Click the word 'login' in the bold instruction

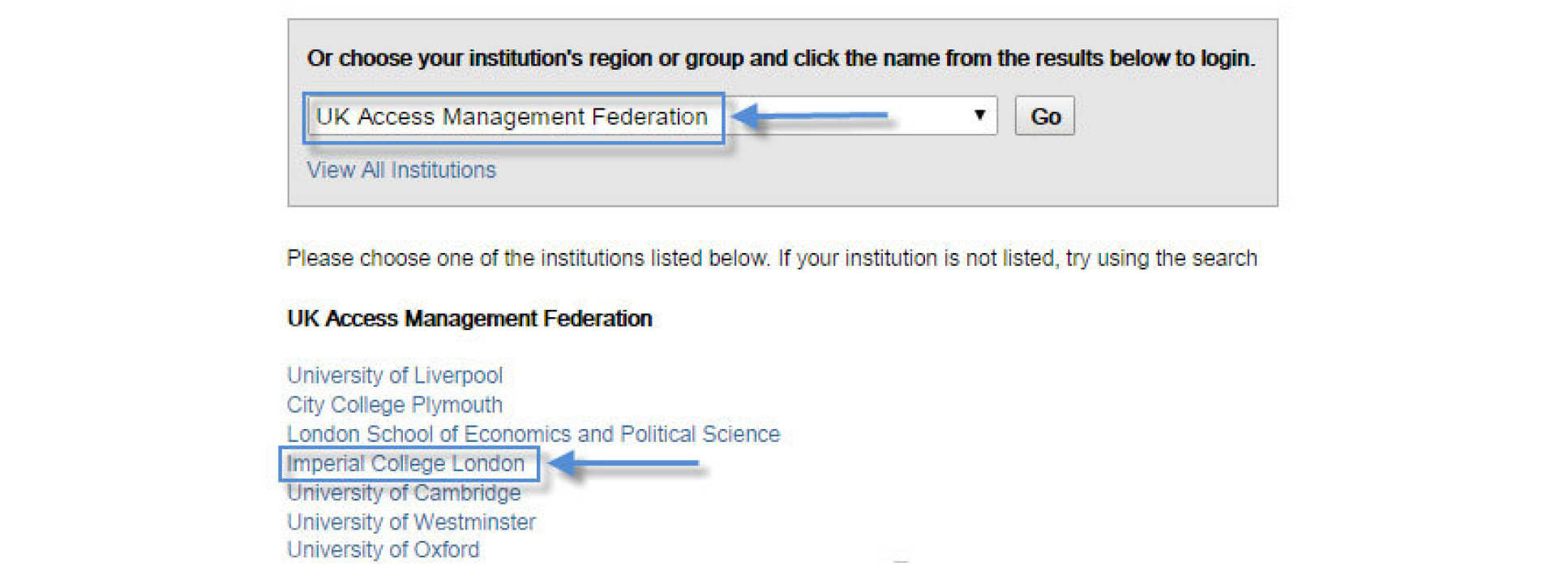tap(1226, 58)
